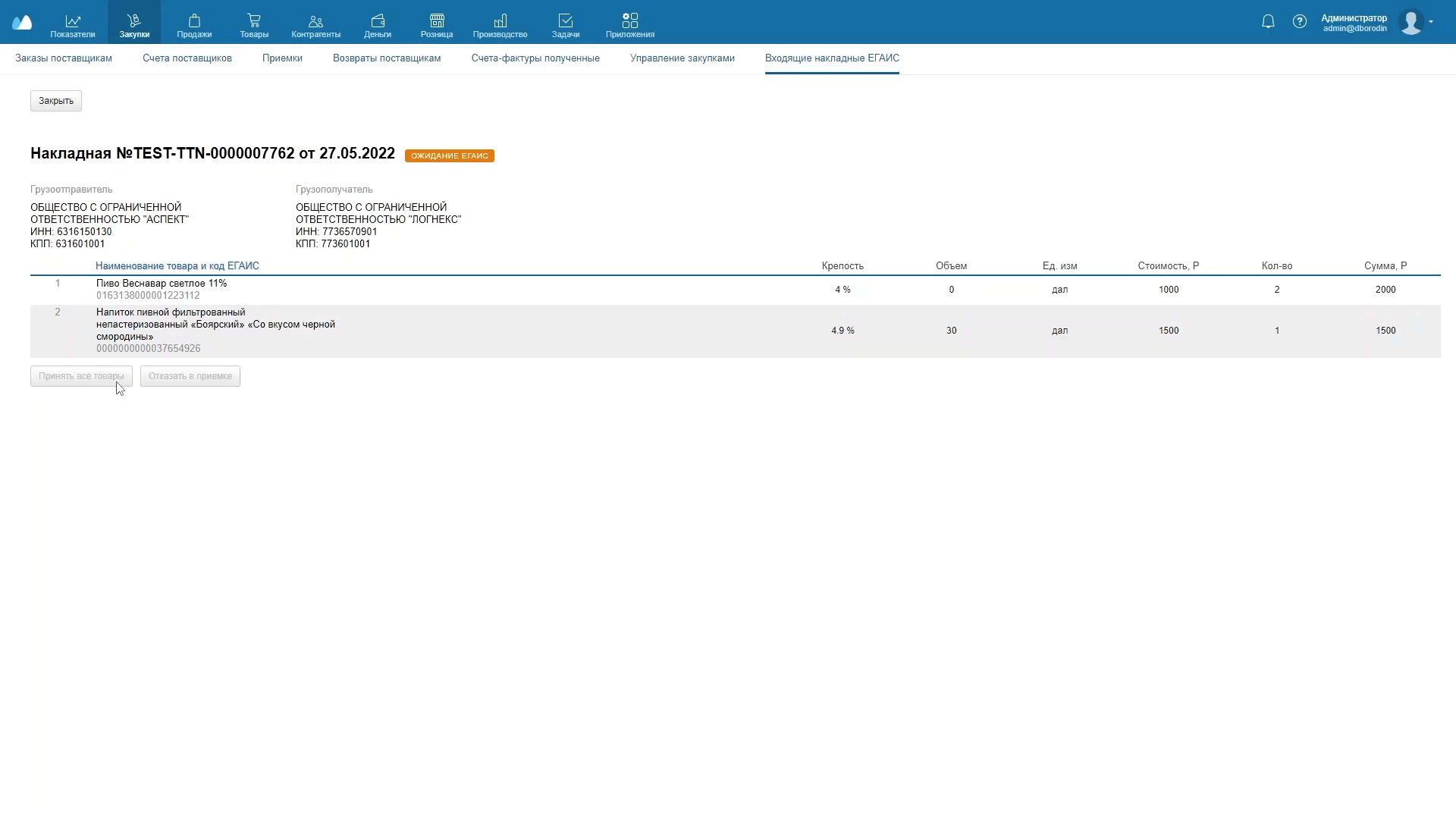Screen dimensions: 1456x819
Task: Click the Отказать в приемке button
Action: [190, 376]
